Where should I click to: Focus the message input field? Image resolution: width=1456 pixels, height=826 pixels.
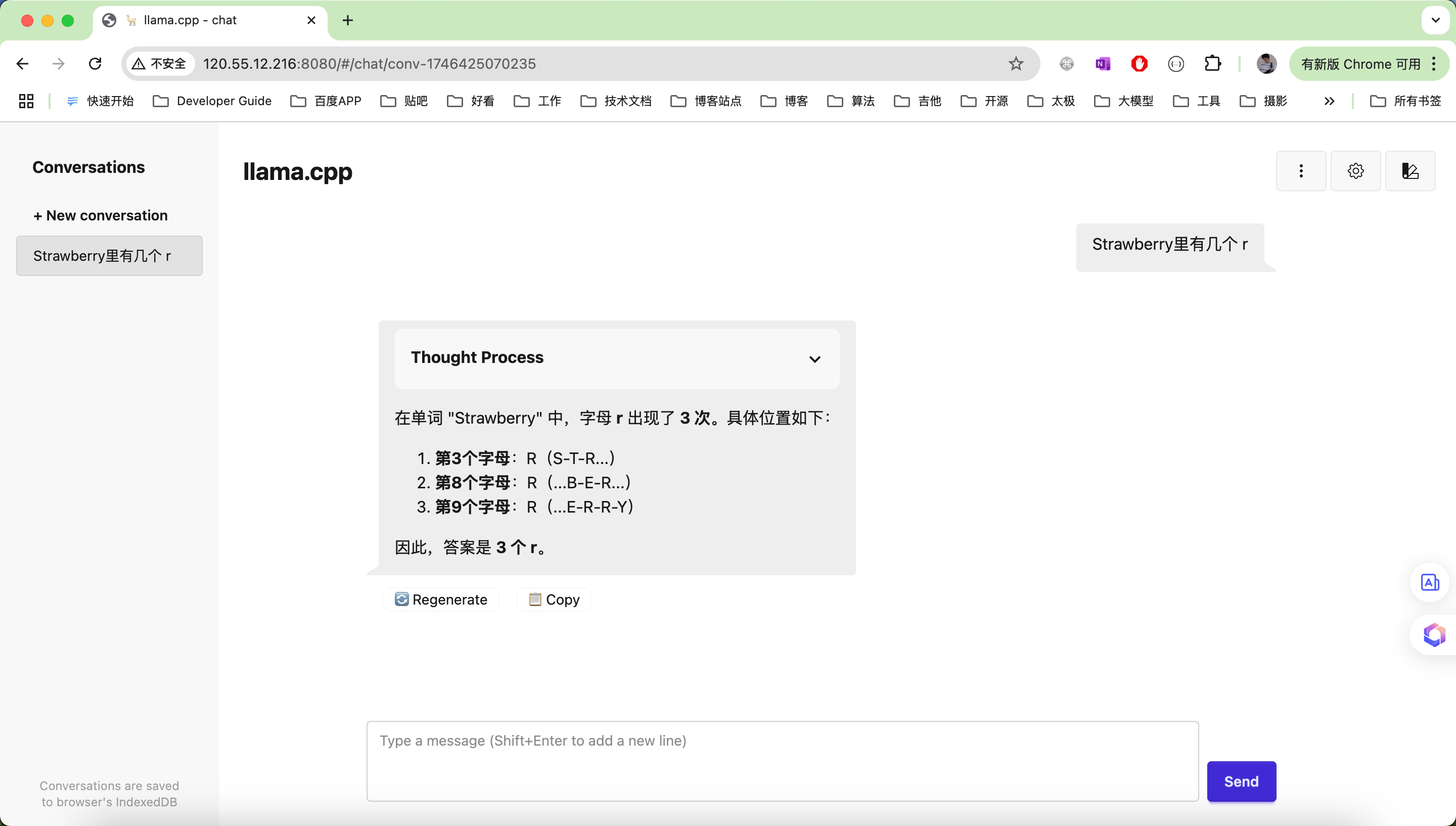click(783, 761)
